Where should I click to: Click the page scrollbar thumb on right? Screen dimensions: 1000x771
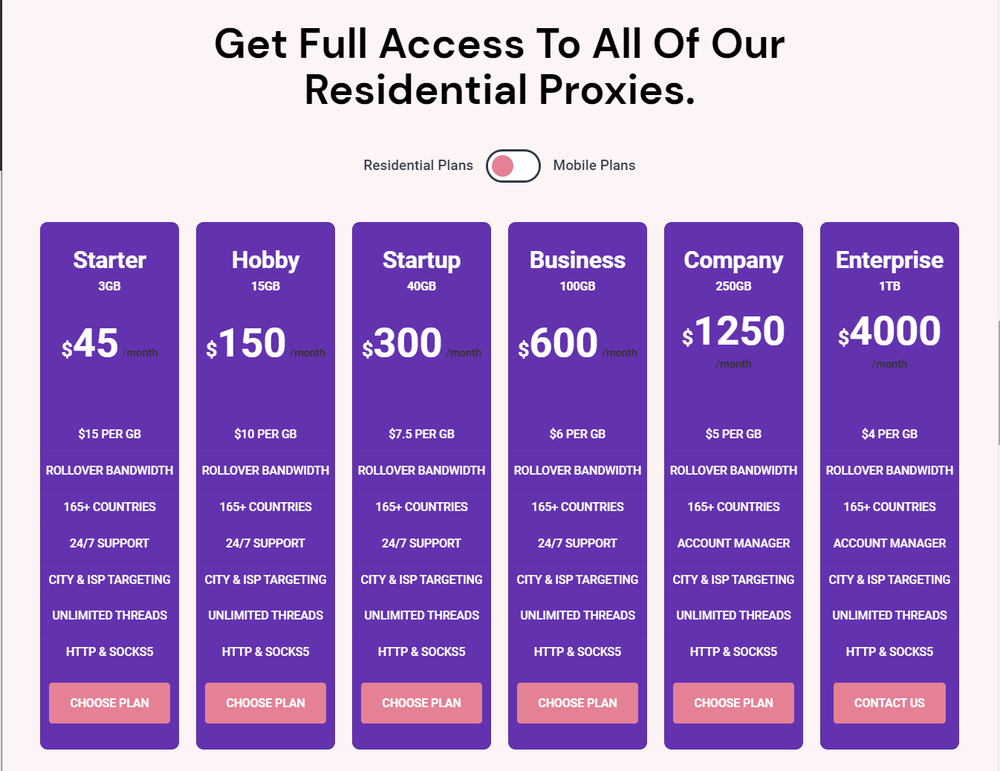[x=997, y=383]
